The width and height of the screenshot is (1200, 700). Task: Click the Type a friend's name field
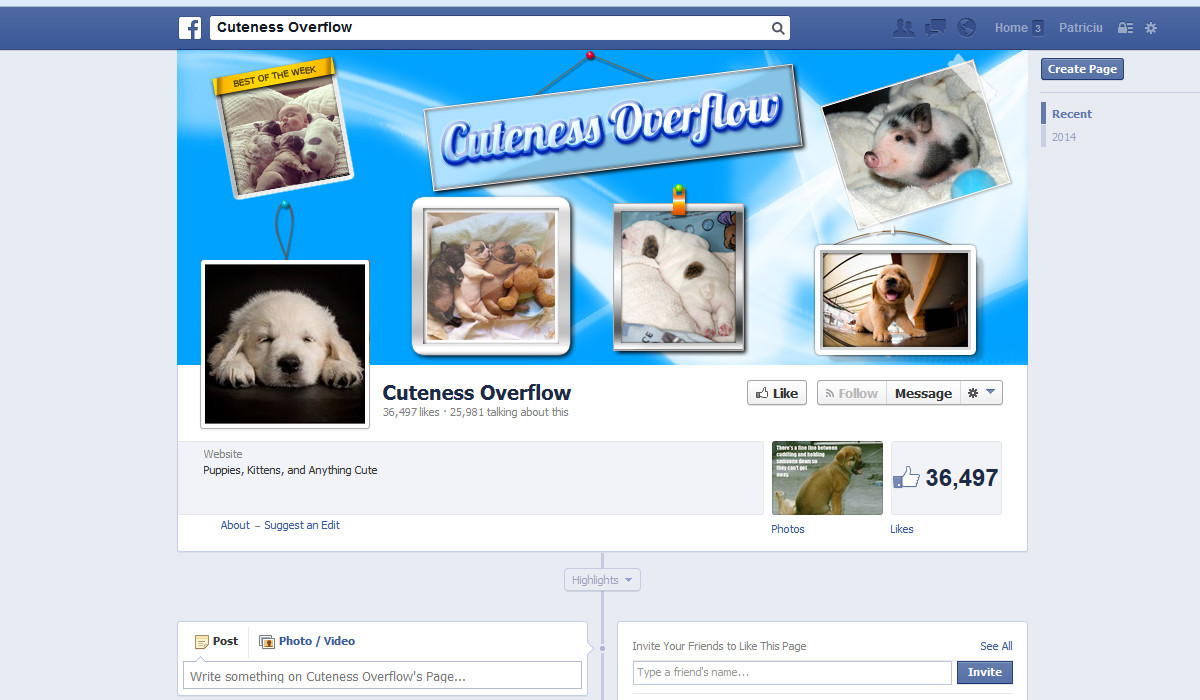(792, 672)
